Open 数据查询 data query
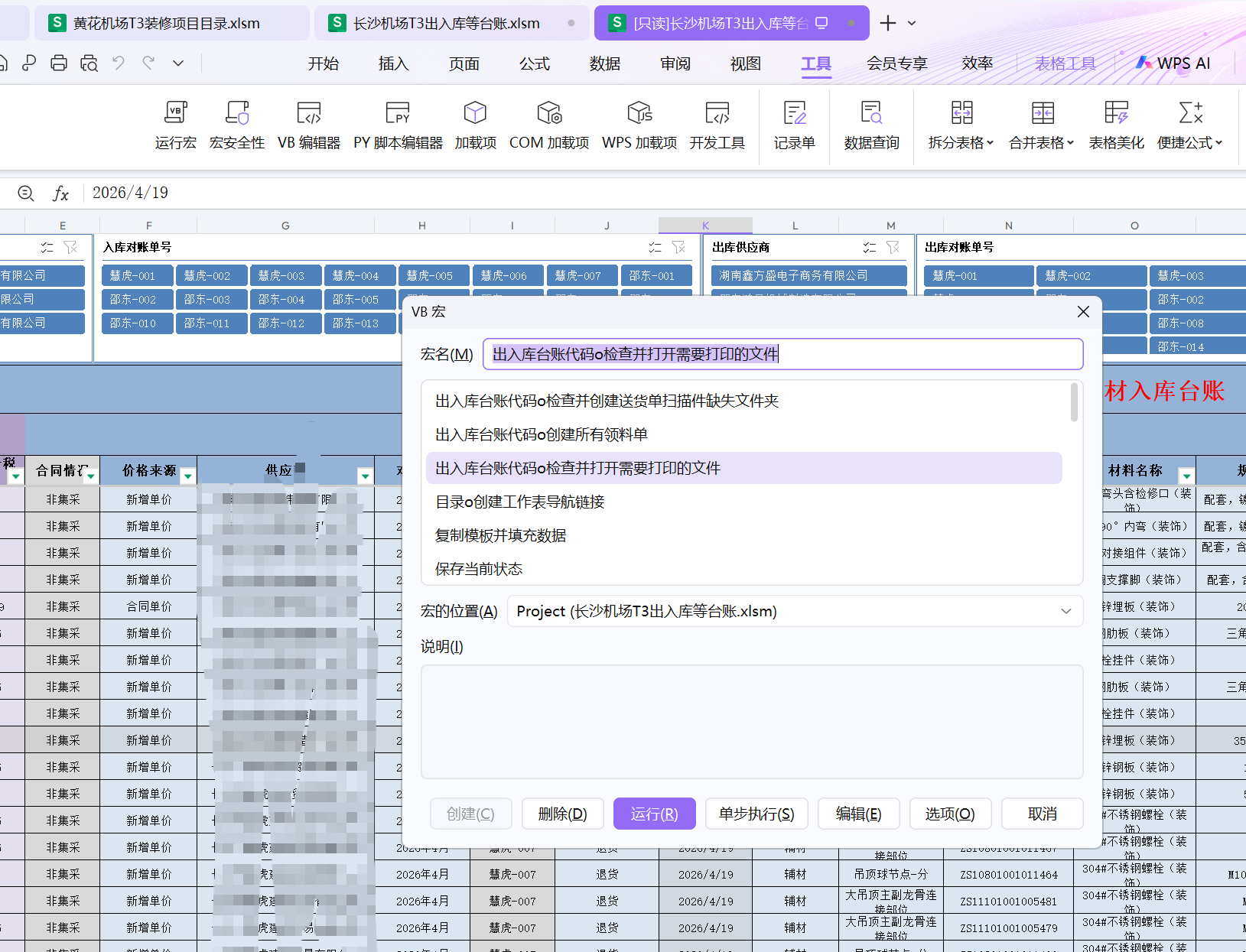Screen dimensions: 1246x952 tap(872, 126)
